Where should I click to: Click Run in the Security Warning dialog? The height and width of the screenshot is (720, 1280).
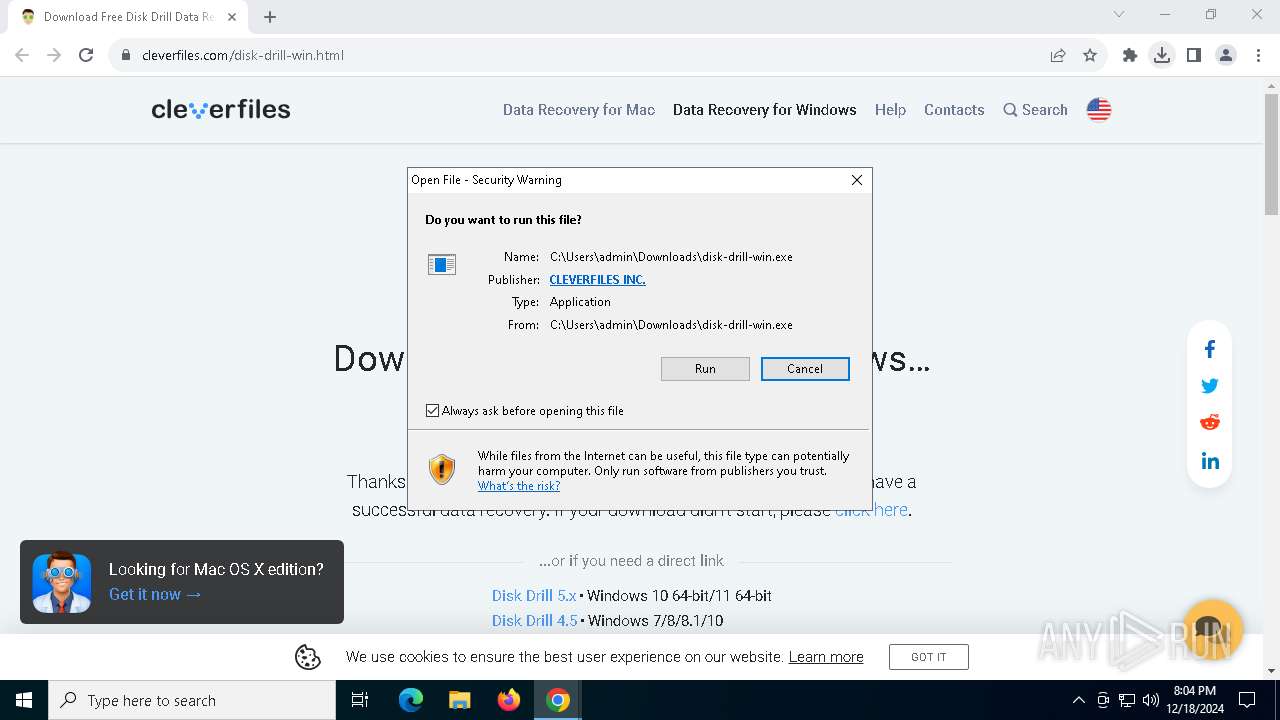click(705, 369)
